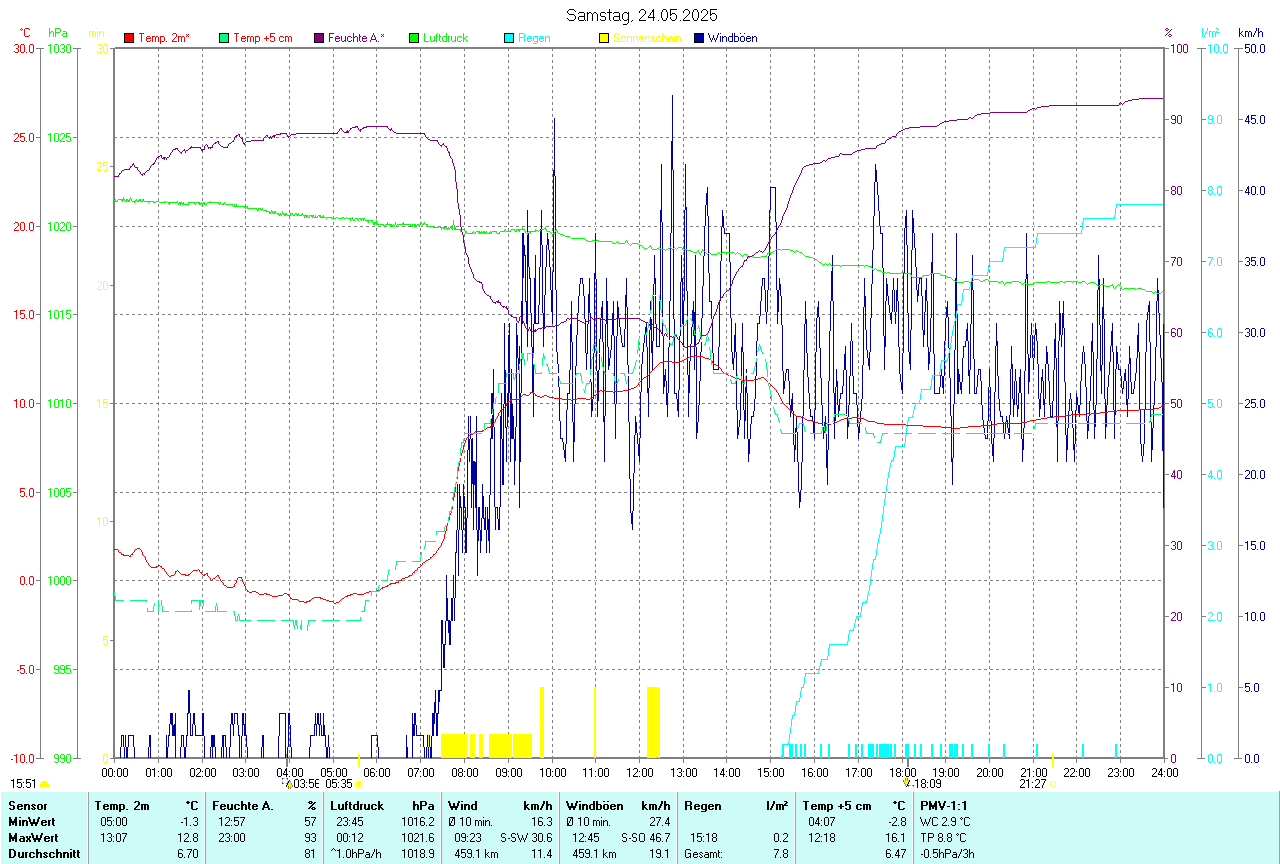Click the MinWert row label
The width and height of the screenshot is (1280, 864).
pyautogui.click(x=30, y=822)
